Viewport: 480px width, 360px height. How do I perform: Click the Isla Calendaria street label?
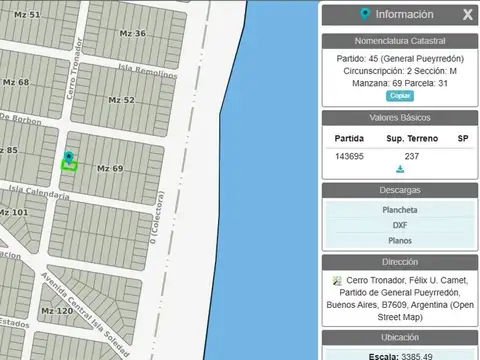pyautogui.click(x=39, y=192)
